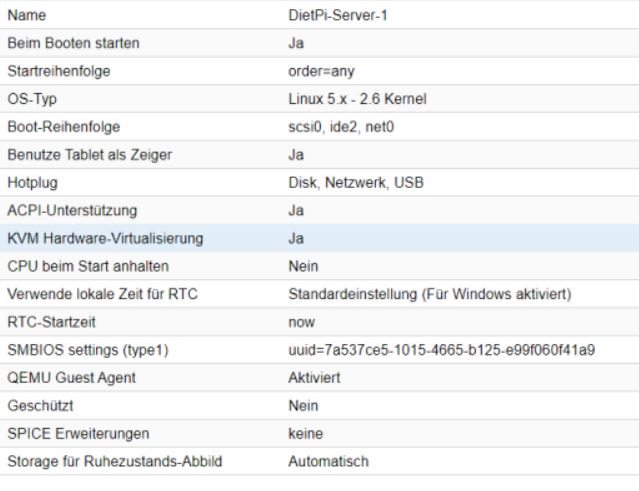Screen dimensions: 639x491
Task: Click the Startreihenfolge option row
Action: pos(320,71)
